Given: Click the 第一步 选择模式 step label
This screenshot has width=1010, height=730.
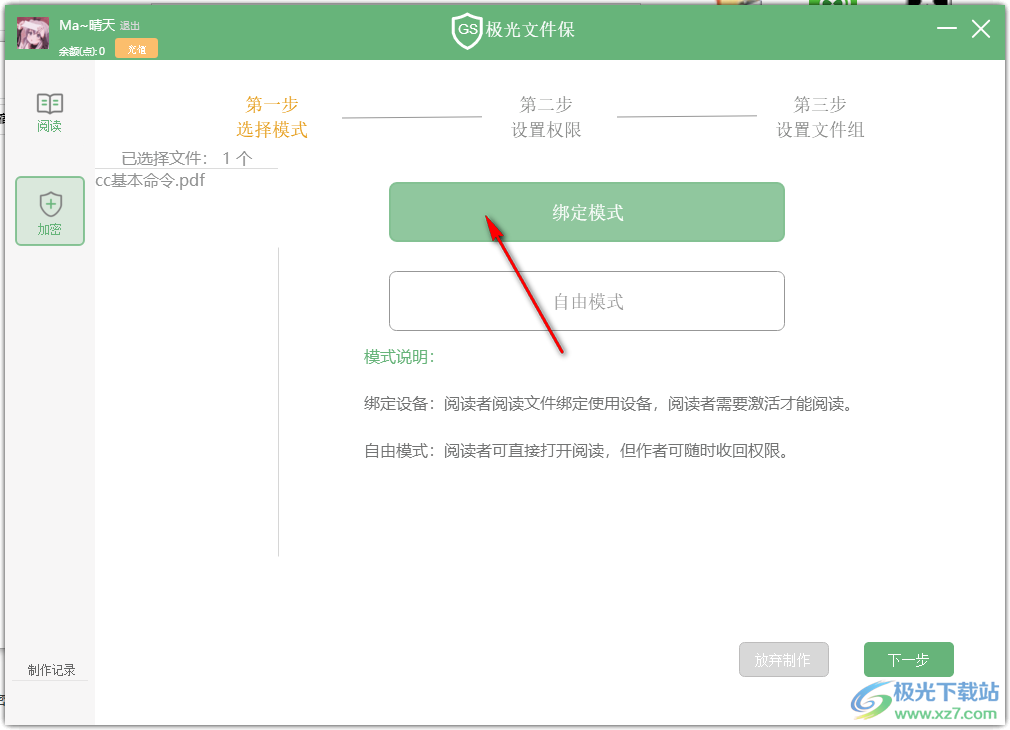Looking at the screenshot, I should [x=271, y=116].
